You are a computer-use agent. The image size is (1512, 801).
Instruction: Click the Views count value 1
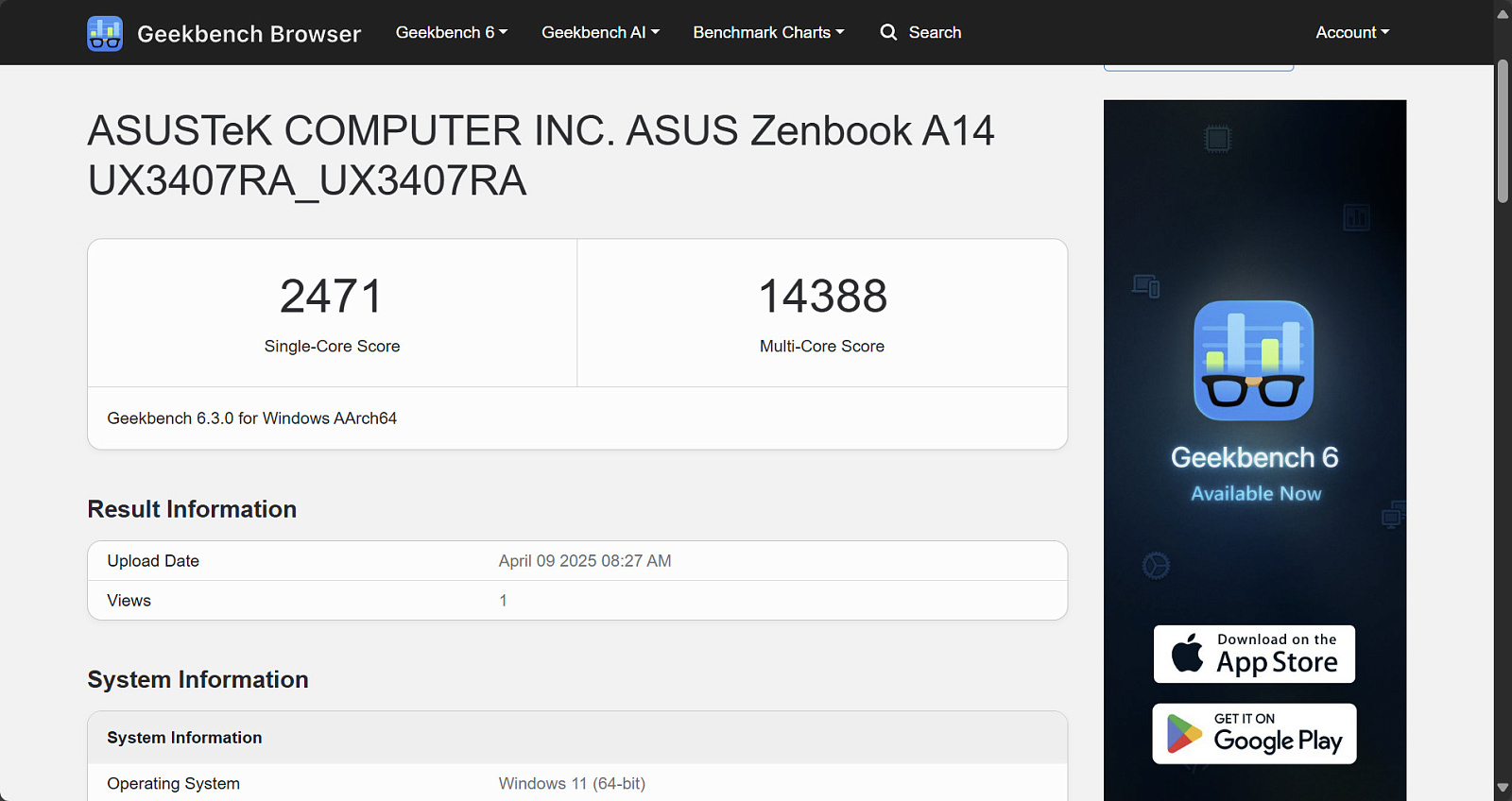(x=503, y=601)
